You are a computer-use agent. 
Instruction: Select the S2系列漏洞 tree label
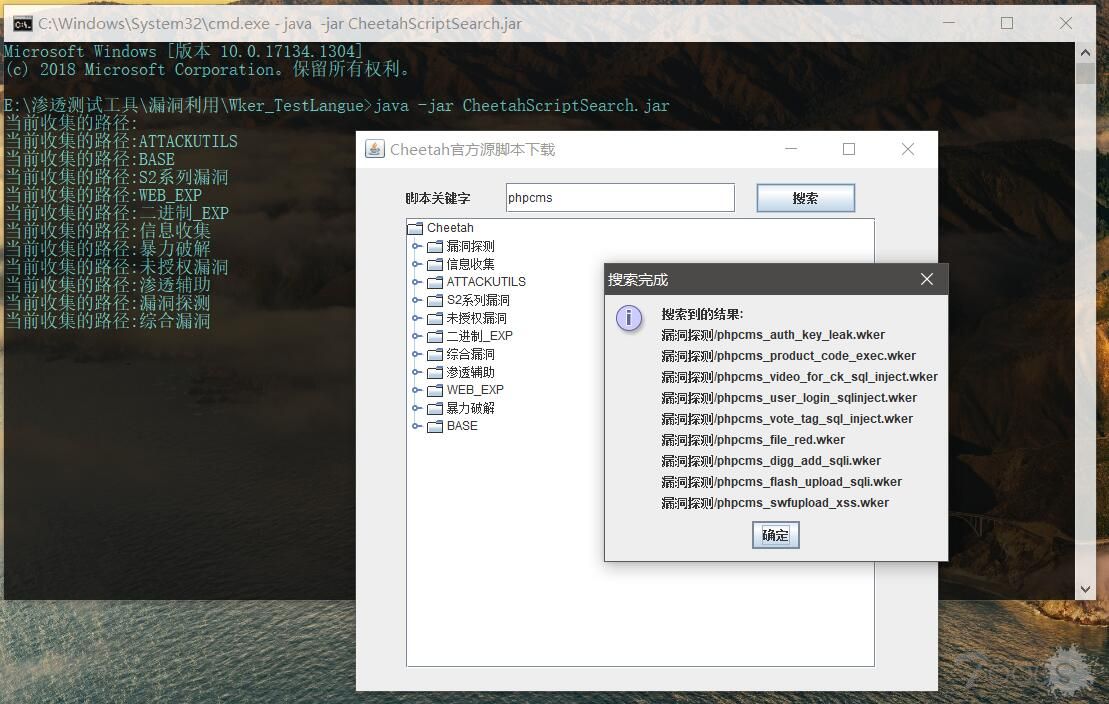478,300
